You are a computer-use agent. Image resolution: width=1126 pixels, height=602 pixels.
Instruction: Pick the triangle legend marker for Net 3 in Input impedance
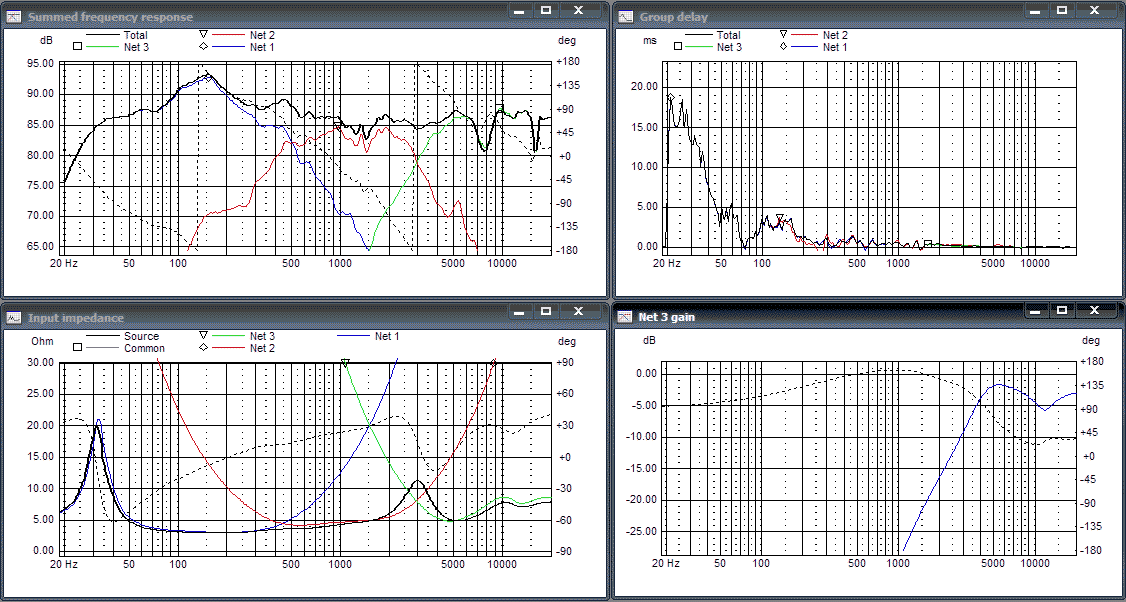coord(203,335)
